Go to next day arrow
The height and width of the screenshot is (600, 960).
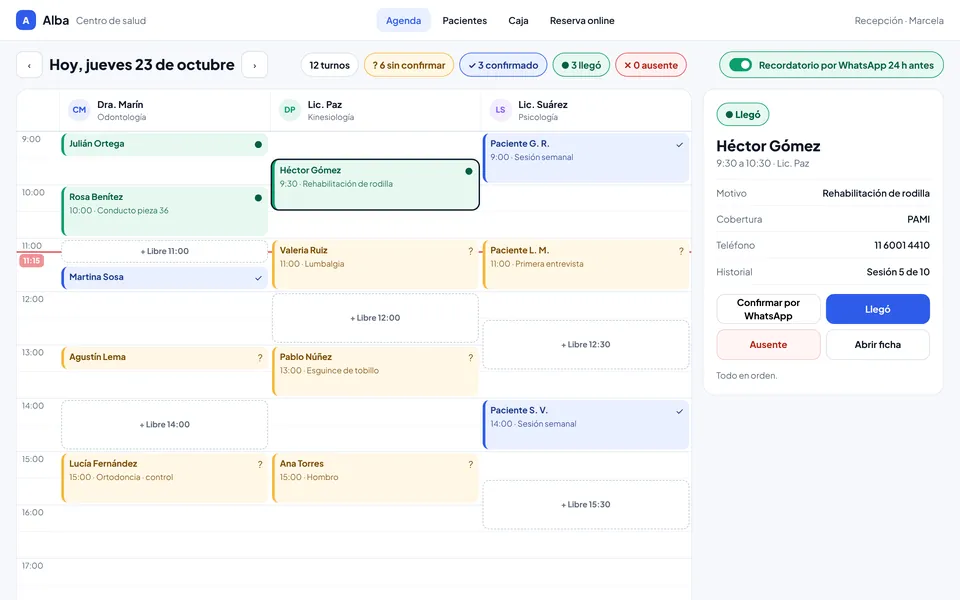[255, 65]
